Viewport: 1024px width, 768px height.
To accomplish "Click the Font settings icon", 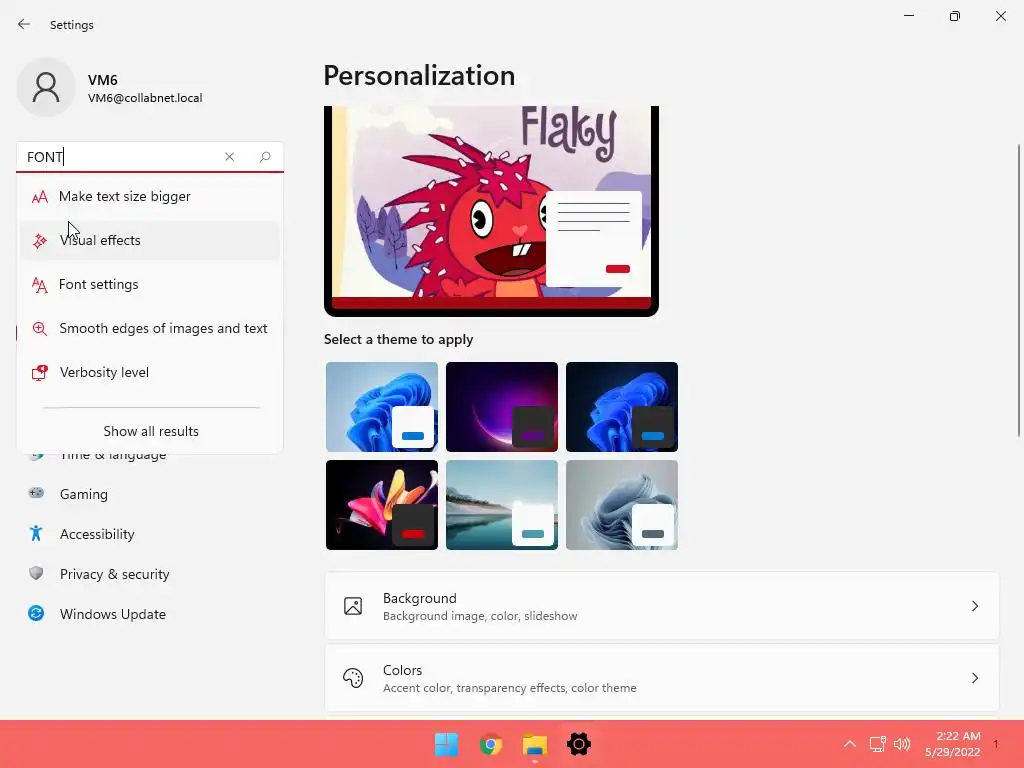I will pos(40,285).
